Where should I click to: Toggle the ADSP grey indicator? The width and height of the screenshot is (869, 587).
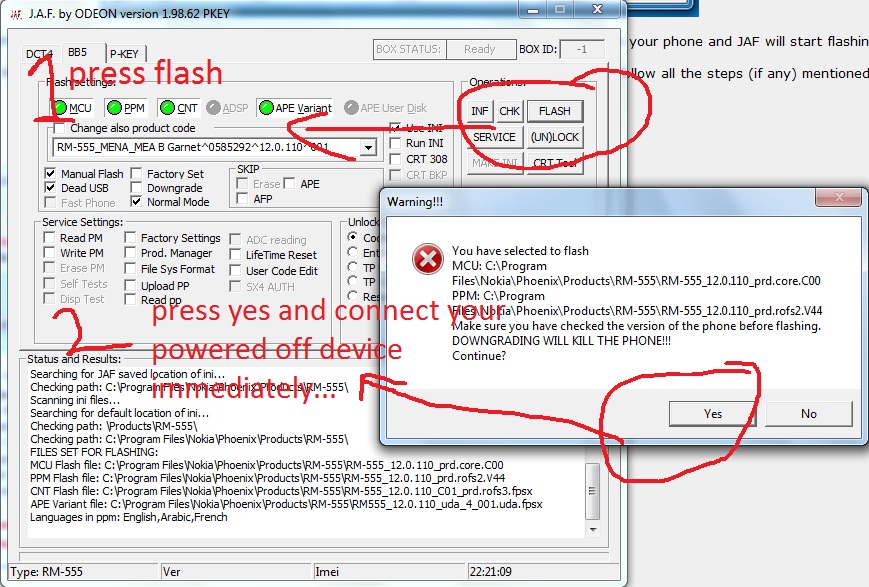click(x=213, y=108)
